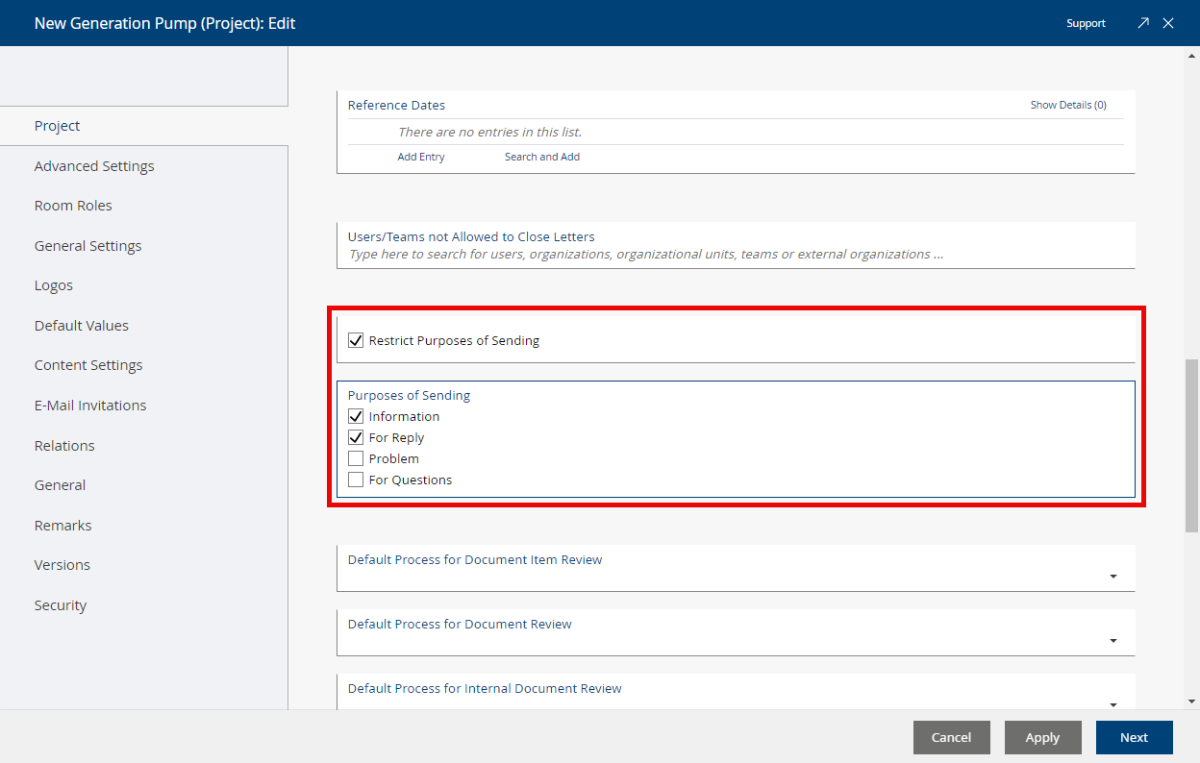The image size is (1200, 763).
Task: Uncheck Restrict Purposes of Sending
Action: pyautogui.click(x=356, y=341)
